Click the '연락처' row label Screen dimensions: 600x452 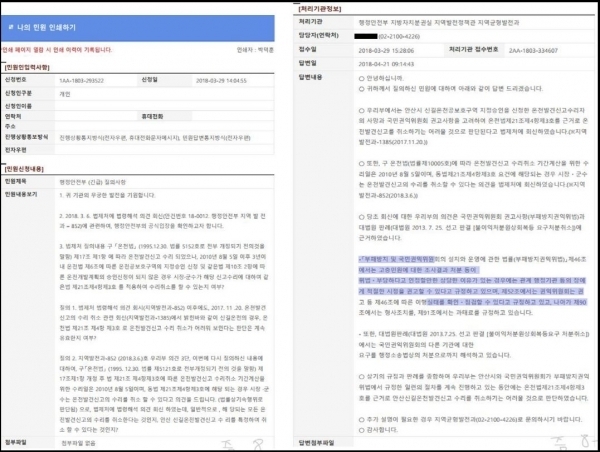point(13,116)
